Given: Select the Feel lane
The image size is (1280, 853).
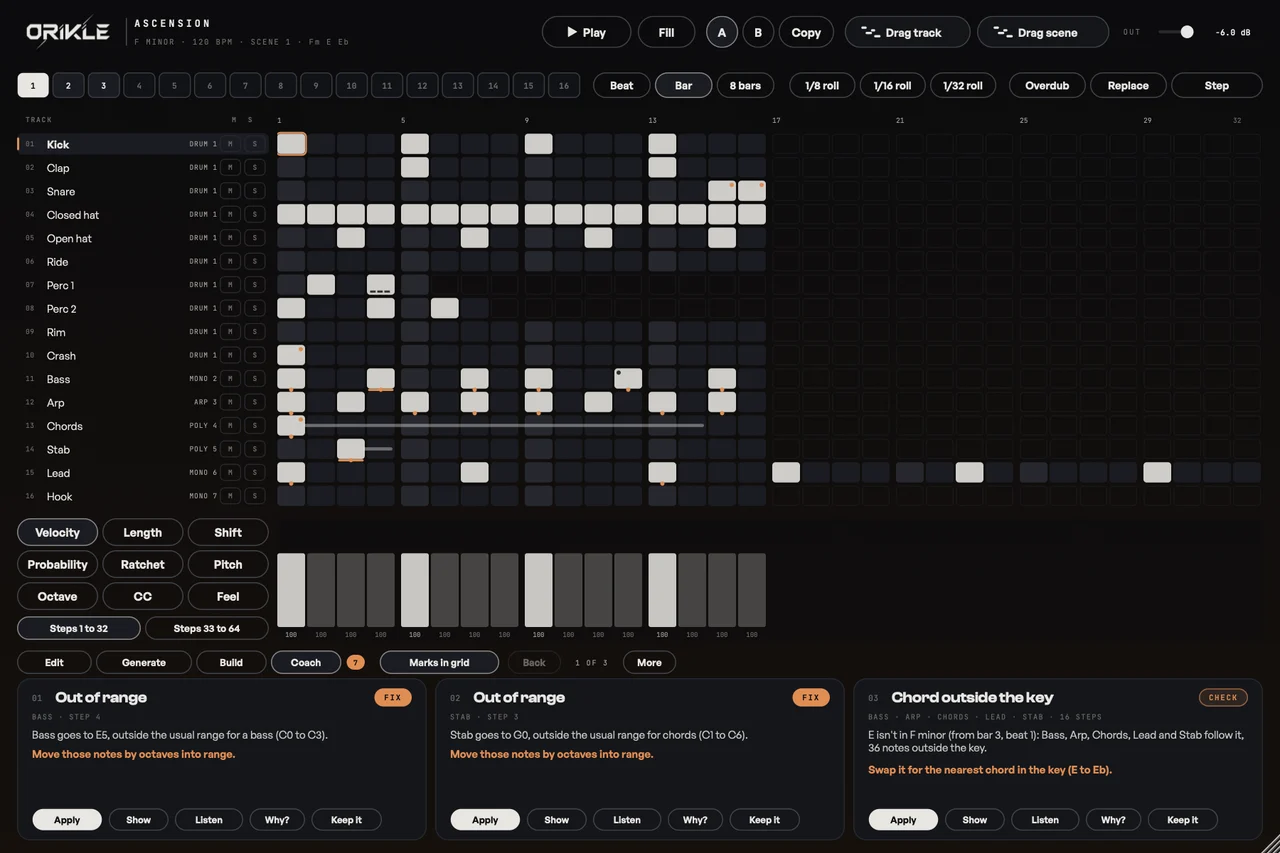Looking at the screenshot, I should [228, 596].
